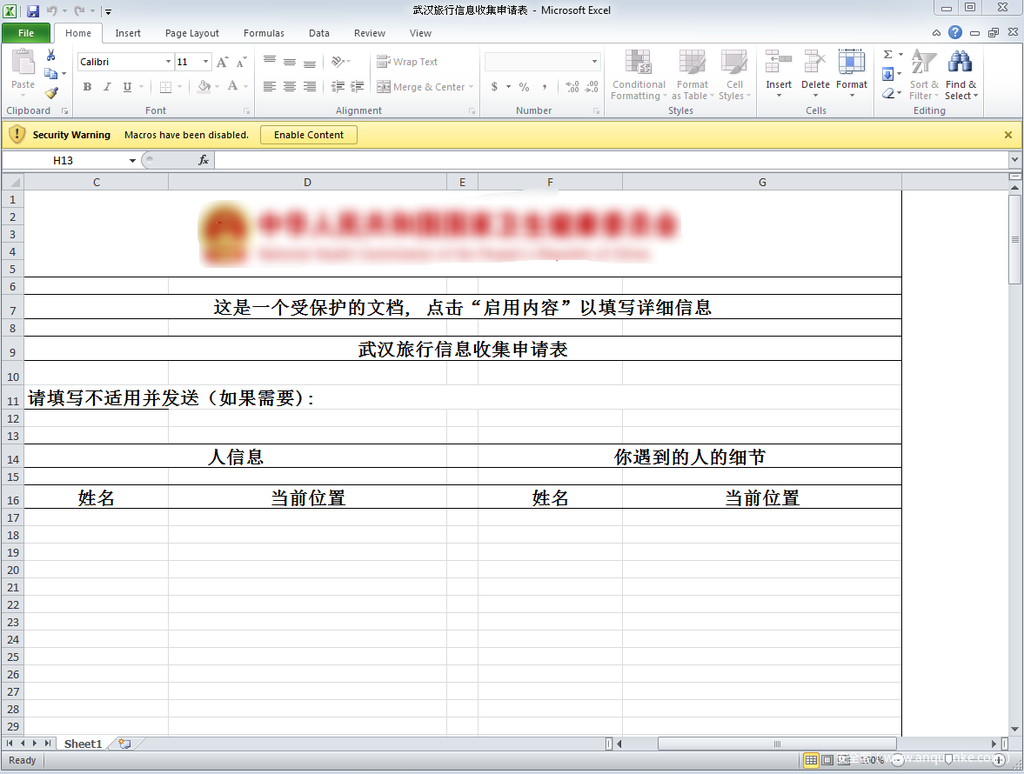The height and width of the screenshot is (774, 1024).
Task: Click the Format as Table icon
Action: [692, 74]
